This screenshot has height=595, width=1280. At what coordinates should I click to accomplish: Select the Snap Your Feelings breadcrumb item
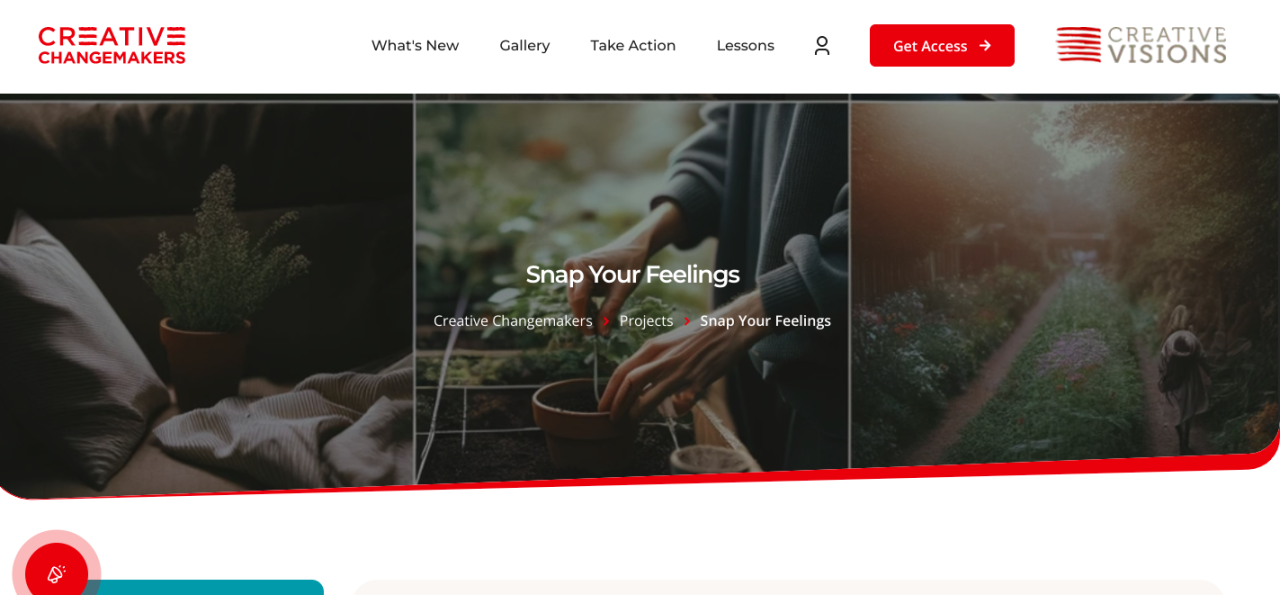click(765, 321)
